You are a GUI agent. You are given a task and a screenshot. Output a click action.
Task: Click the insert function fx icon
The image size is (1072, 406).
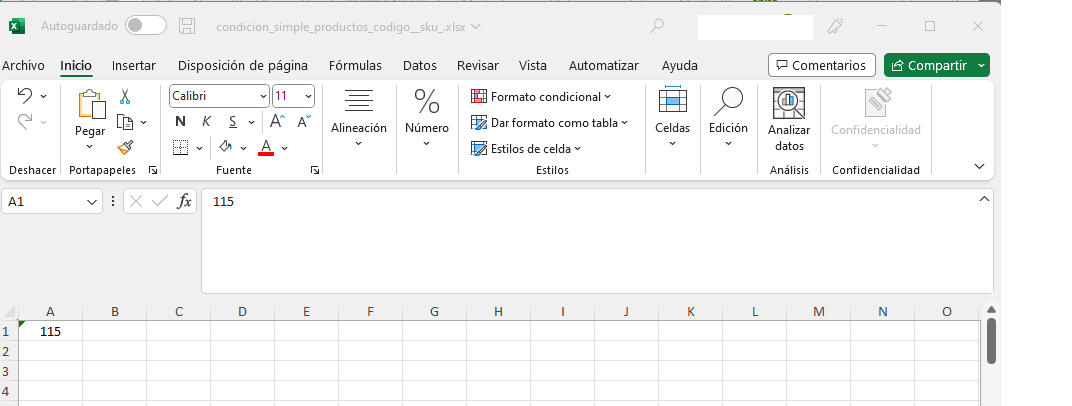[185, 201]
